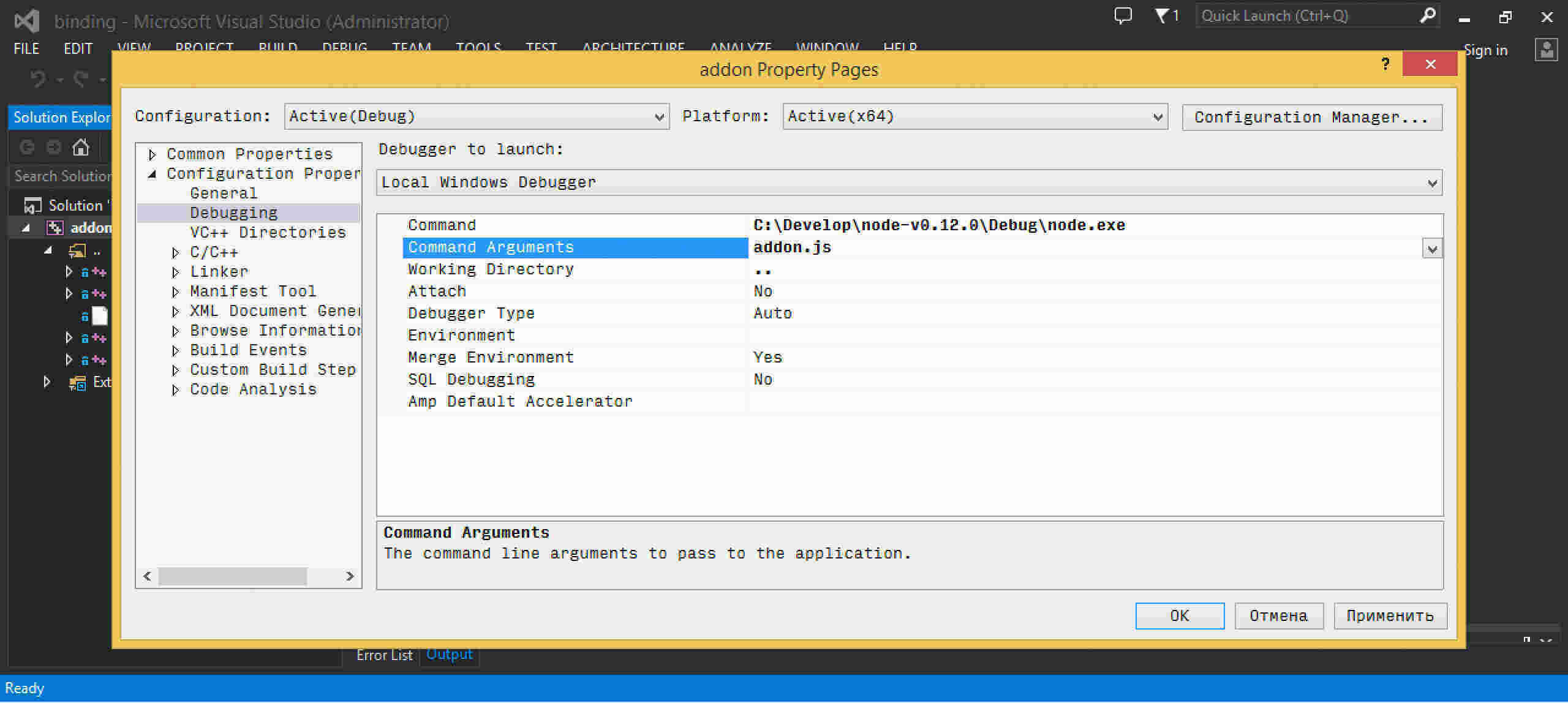Click the Search Solution Explorer box
This screenshot has height=703, width=1568.
coord(61,176)
